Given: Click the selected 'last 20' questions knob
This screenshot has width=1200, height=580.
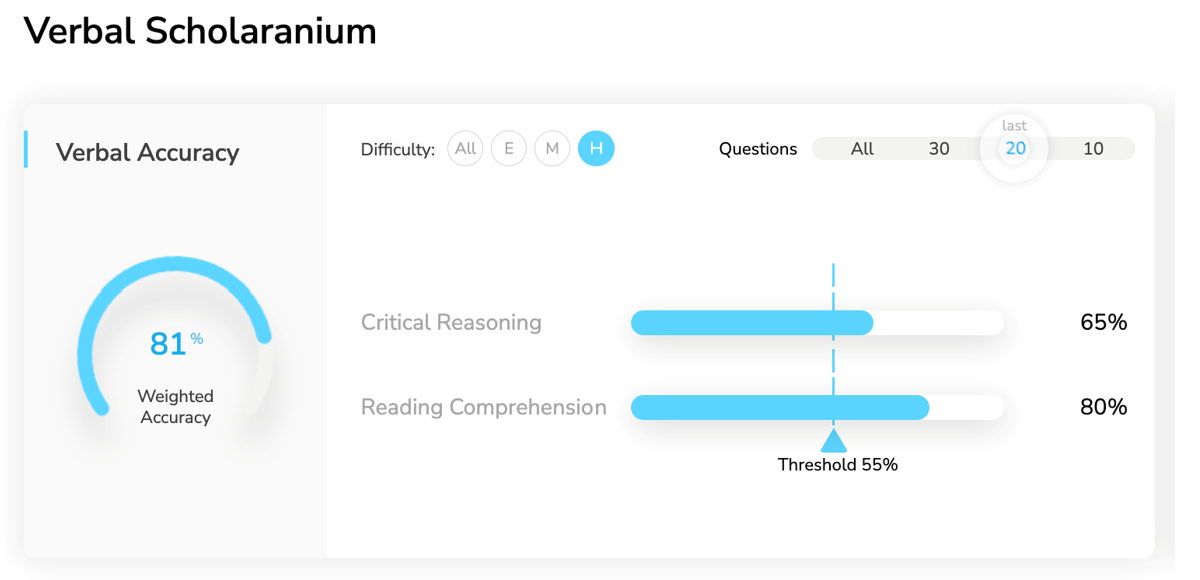Looking at the screenshot, I should tap(1015, 149).
